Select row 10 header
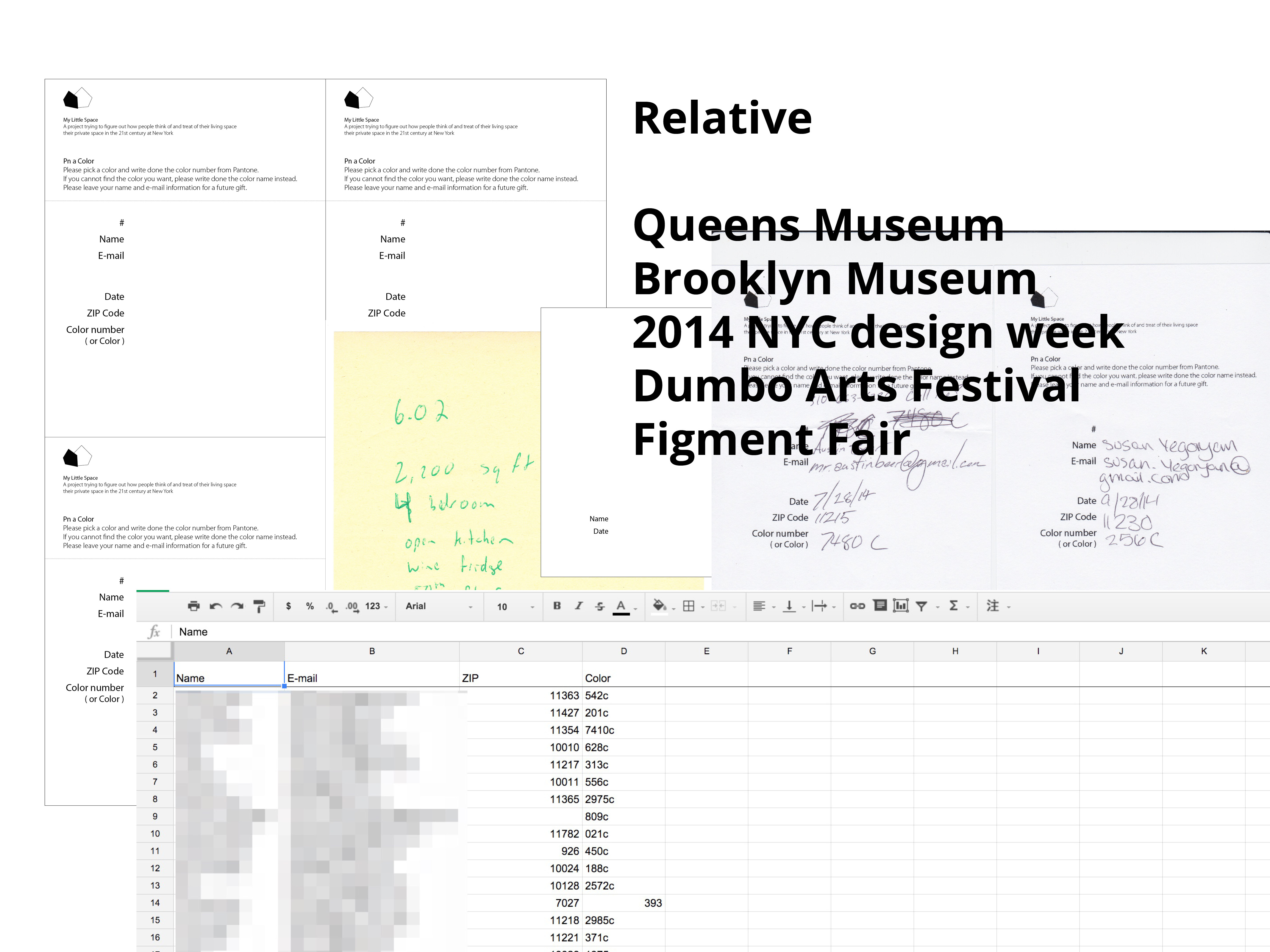Screen dimensions: 1270x952 tap(155, 834)
